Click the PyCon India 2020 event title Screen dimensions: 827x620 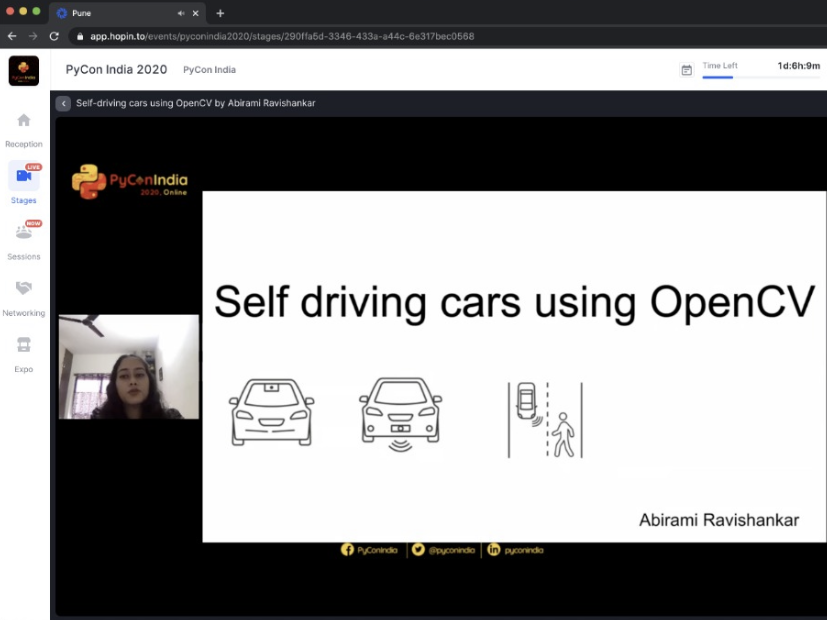coord(116,70)
